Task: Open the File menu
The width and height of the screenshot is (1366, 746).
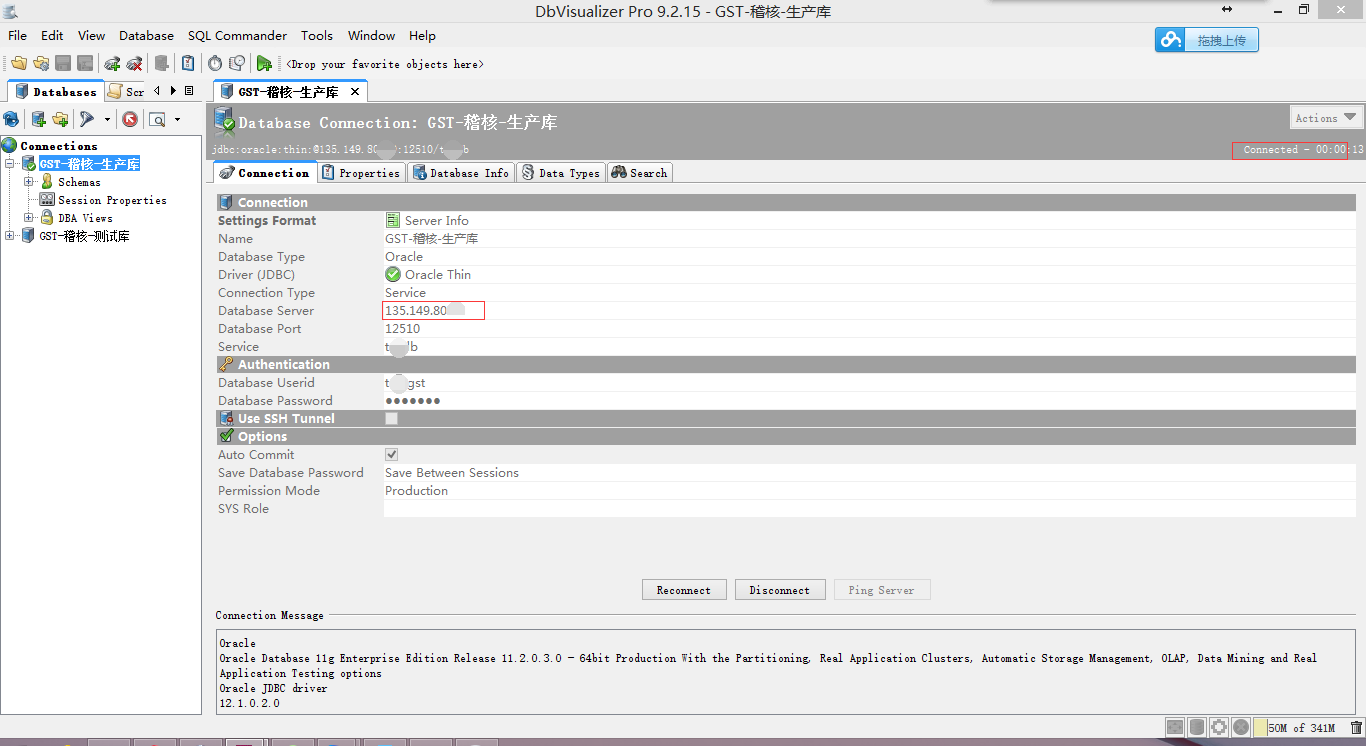Action: pos(17,35)
